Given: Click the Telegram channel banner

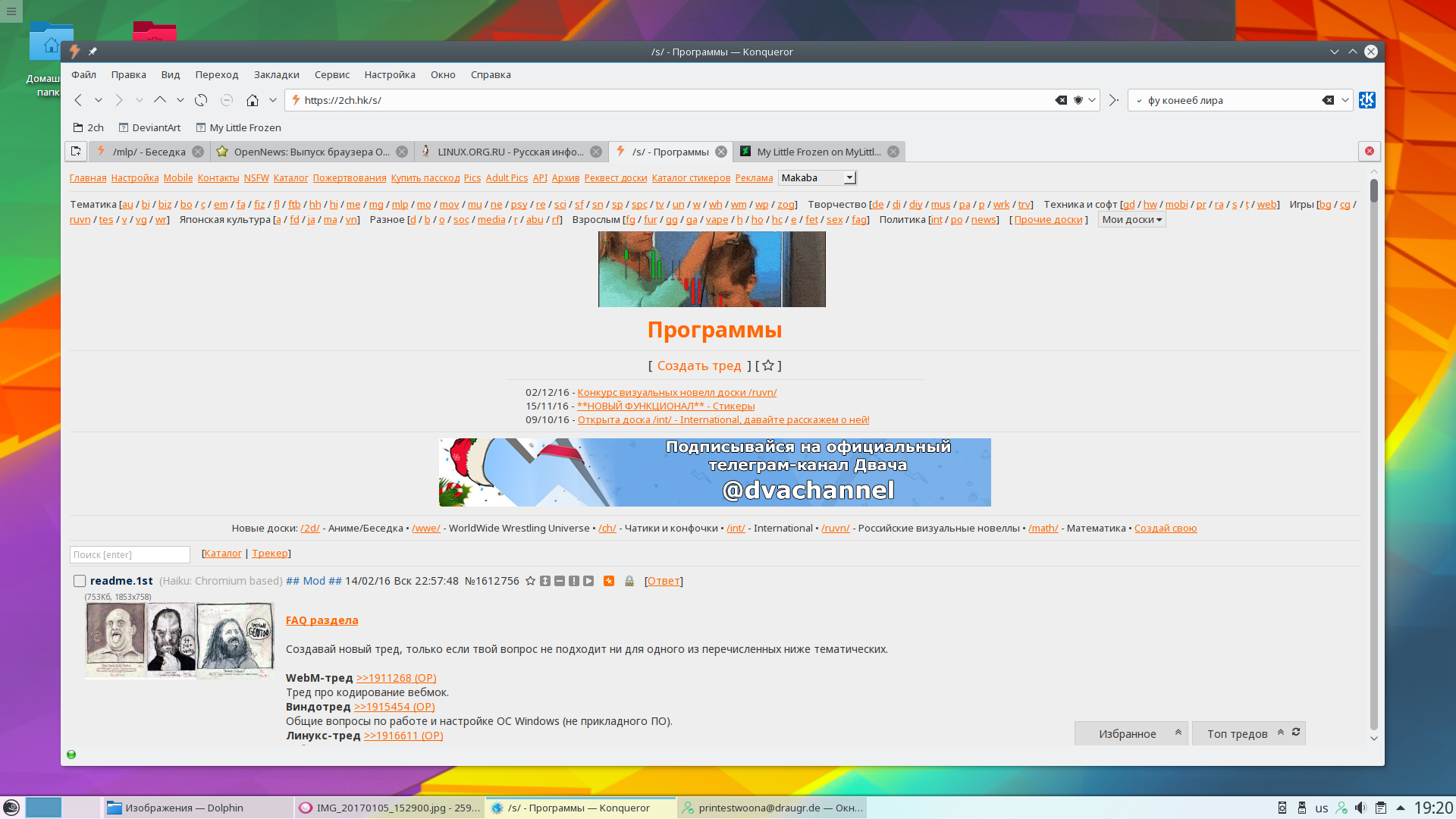Looking at the screenshot, I should (x=715, y=472).
